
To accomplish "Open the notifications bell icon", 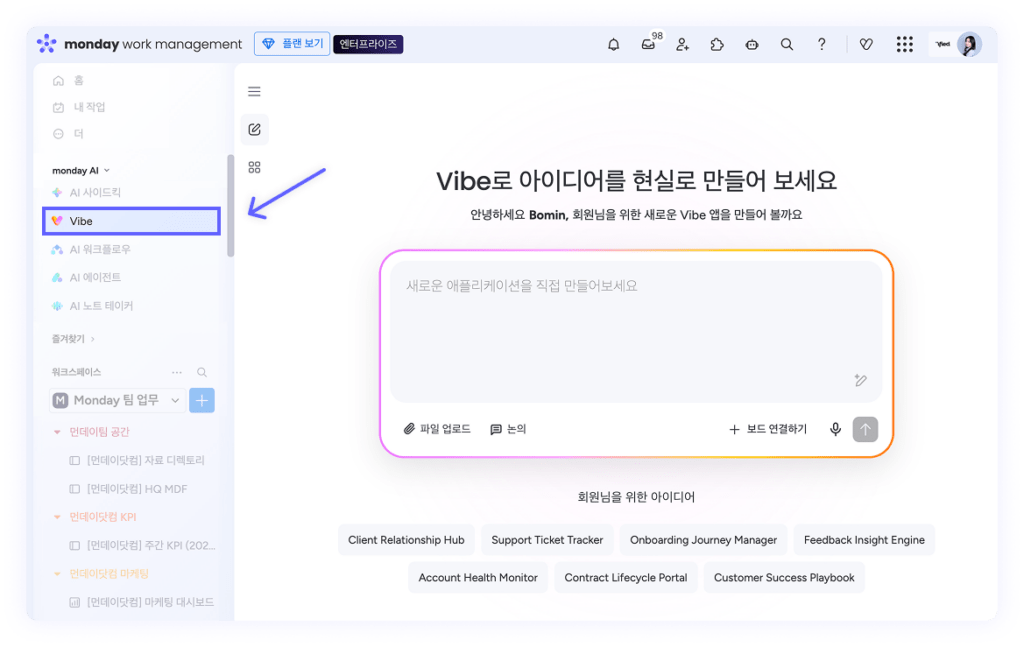I will [614, 45].
